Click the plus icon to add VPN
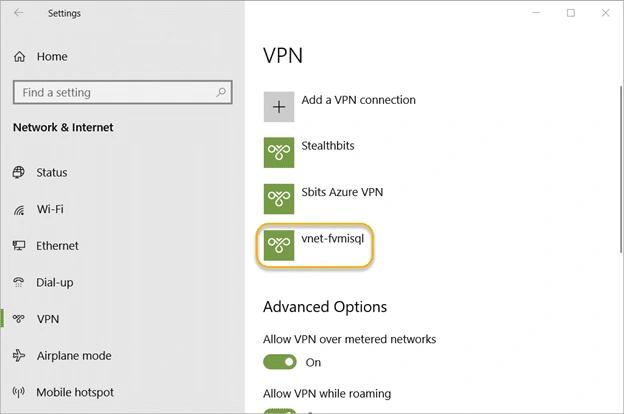Image resolution: width=624 pixels, height=414 pixels. [x=279, y=107]
